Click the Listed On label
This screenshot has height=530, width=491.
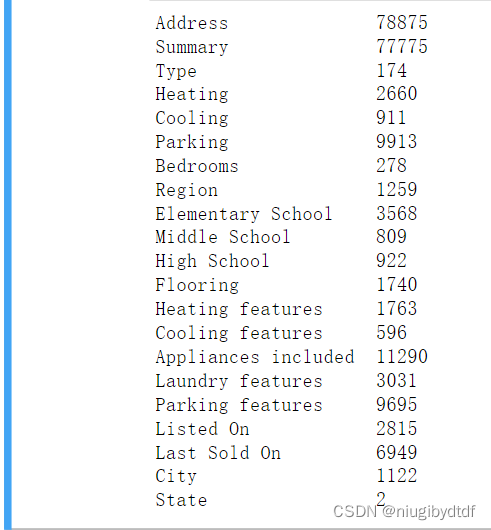[x=202, y=429]
